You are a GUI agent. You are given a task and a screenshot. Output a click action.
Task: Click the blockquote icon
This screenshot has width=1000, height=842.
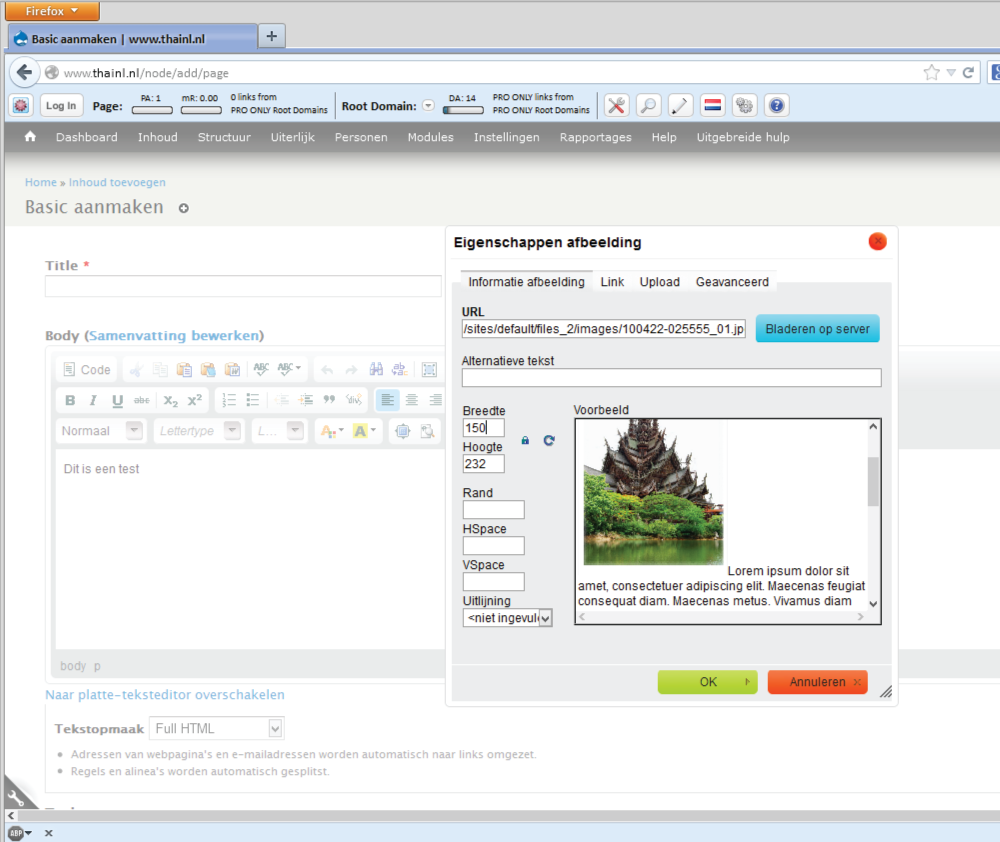(x=328, y=400)
